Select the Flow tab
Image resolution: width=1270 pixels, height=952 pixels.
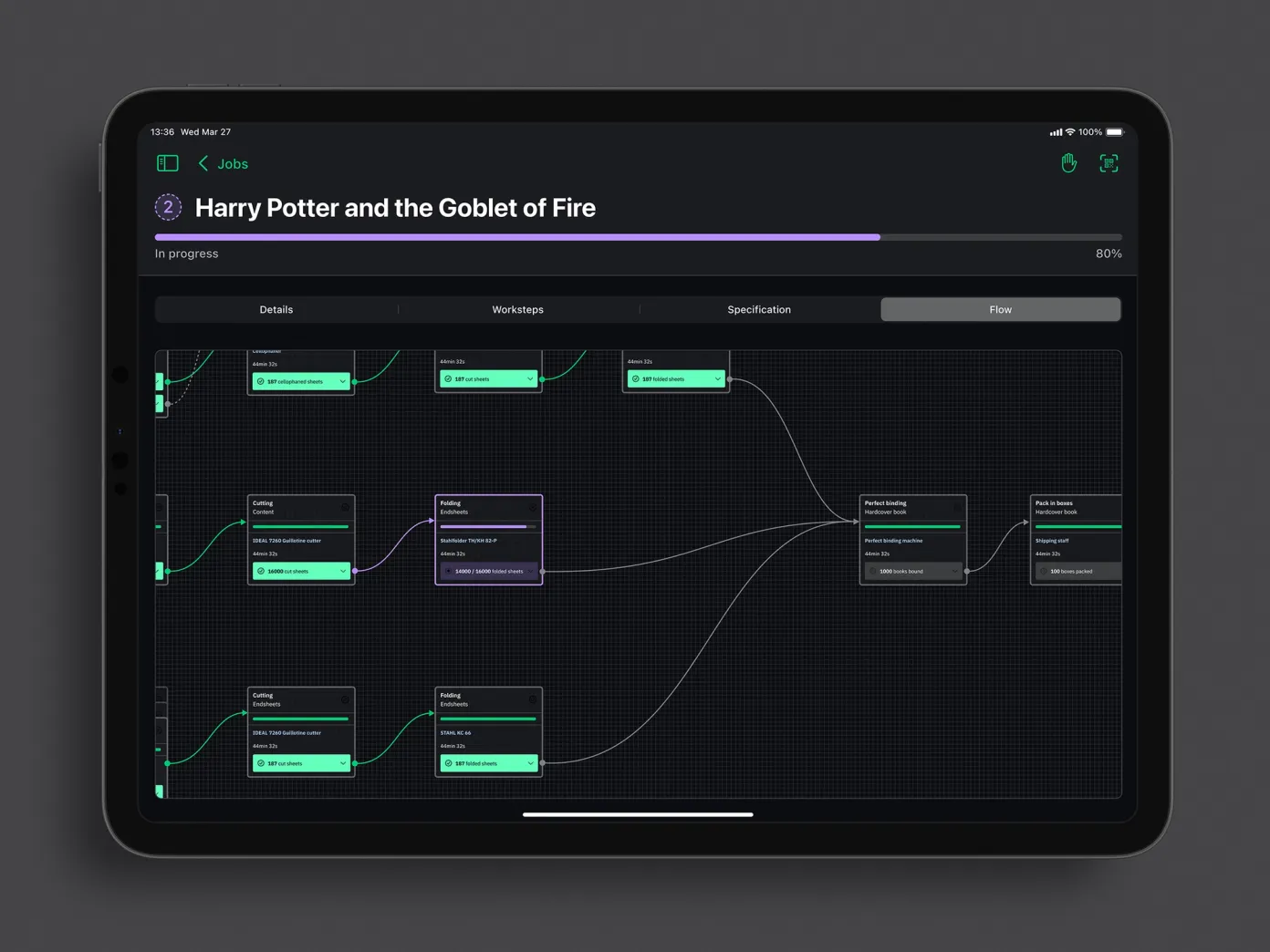1000,310
